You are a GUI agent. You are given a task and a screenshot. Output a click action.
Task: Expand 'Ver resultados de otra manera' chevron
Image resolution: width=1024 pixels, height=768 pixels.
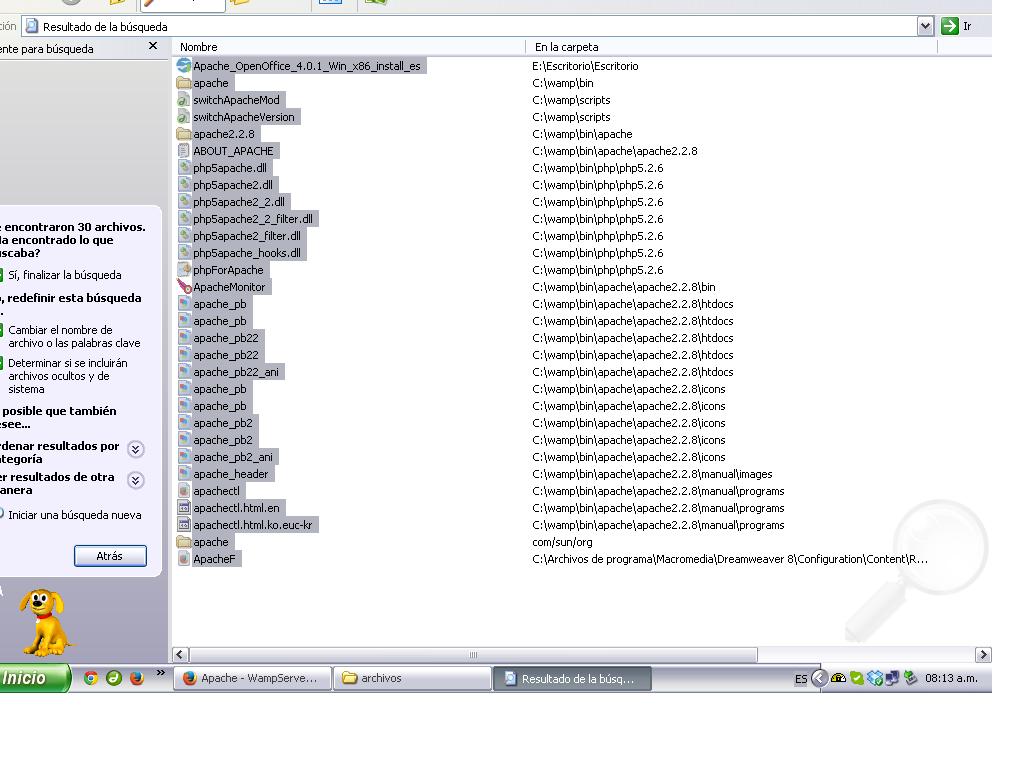click(x=135, y=481)
